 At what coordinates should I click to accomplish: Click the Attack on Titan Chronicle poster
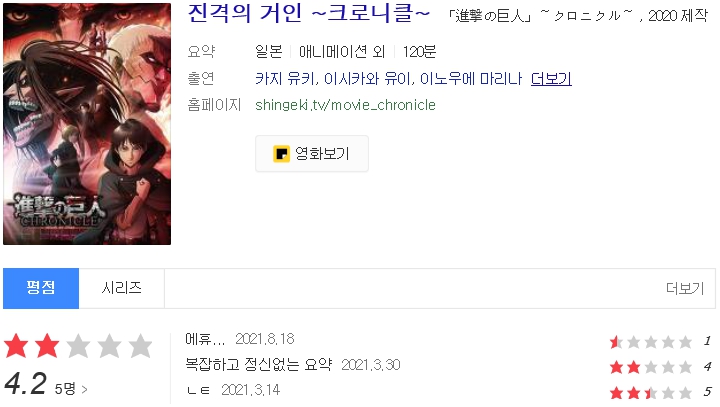point(87,124)
